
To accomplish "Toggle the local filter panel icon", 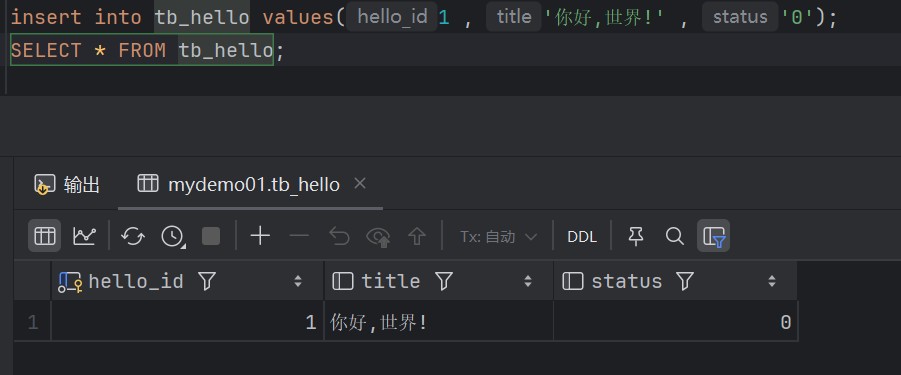I will (x=714, y=236).
